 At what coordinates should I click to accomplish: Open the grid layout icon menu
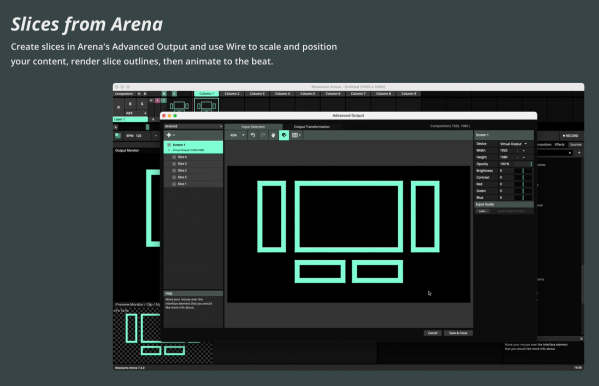[296, 135]
